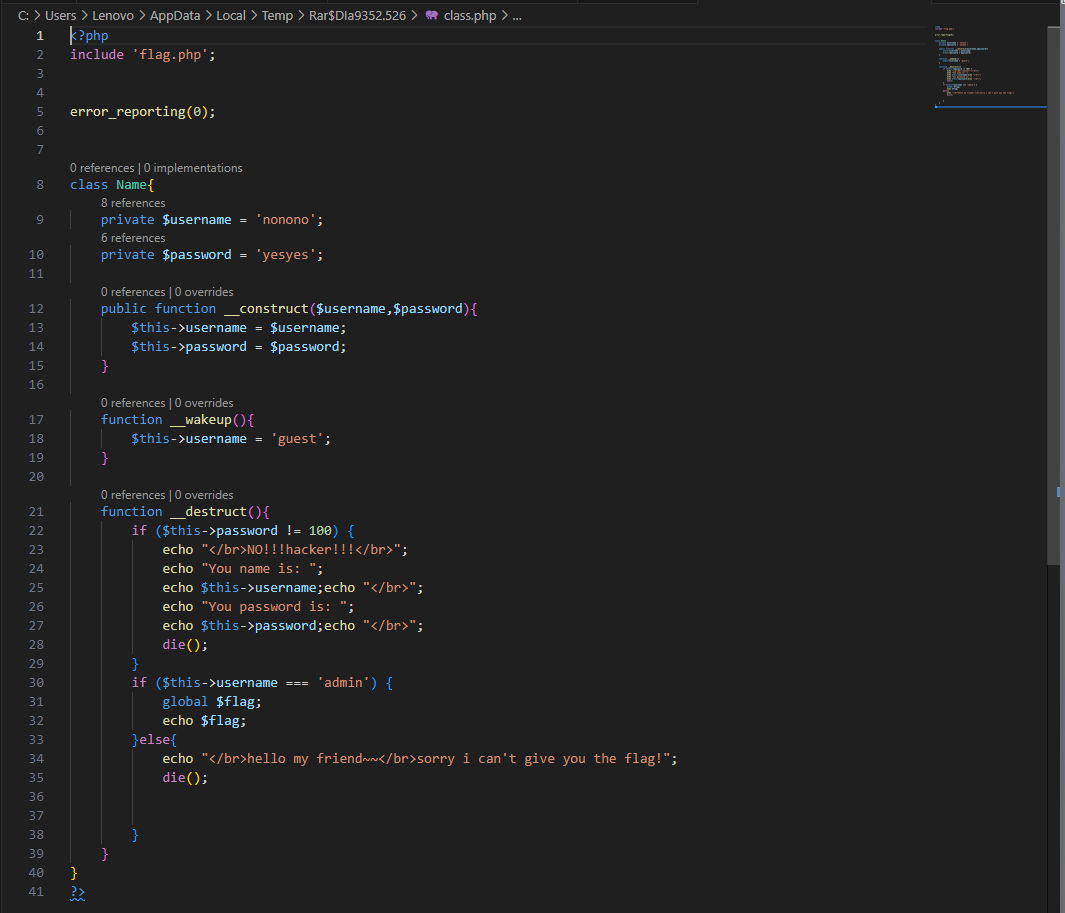The image size is (1065, 913).
Task: Click the breadcrumb ellipsis symbol item
Action: (517, 15)
